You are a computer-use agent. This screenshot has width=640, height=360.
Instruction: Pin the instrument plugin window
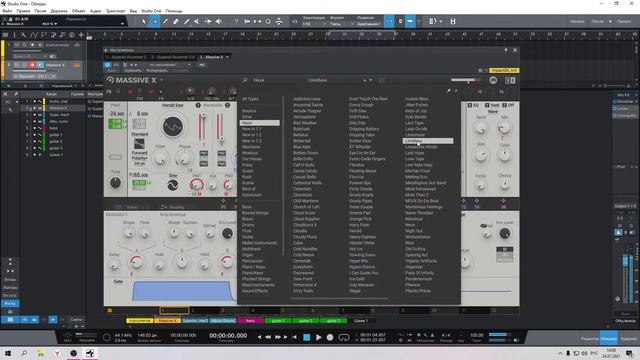tap(506, 50)
